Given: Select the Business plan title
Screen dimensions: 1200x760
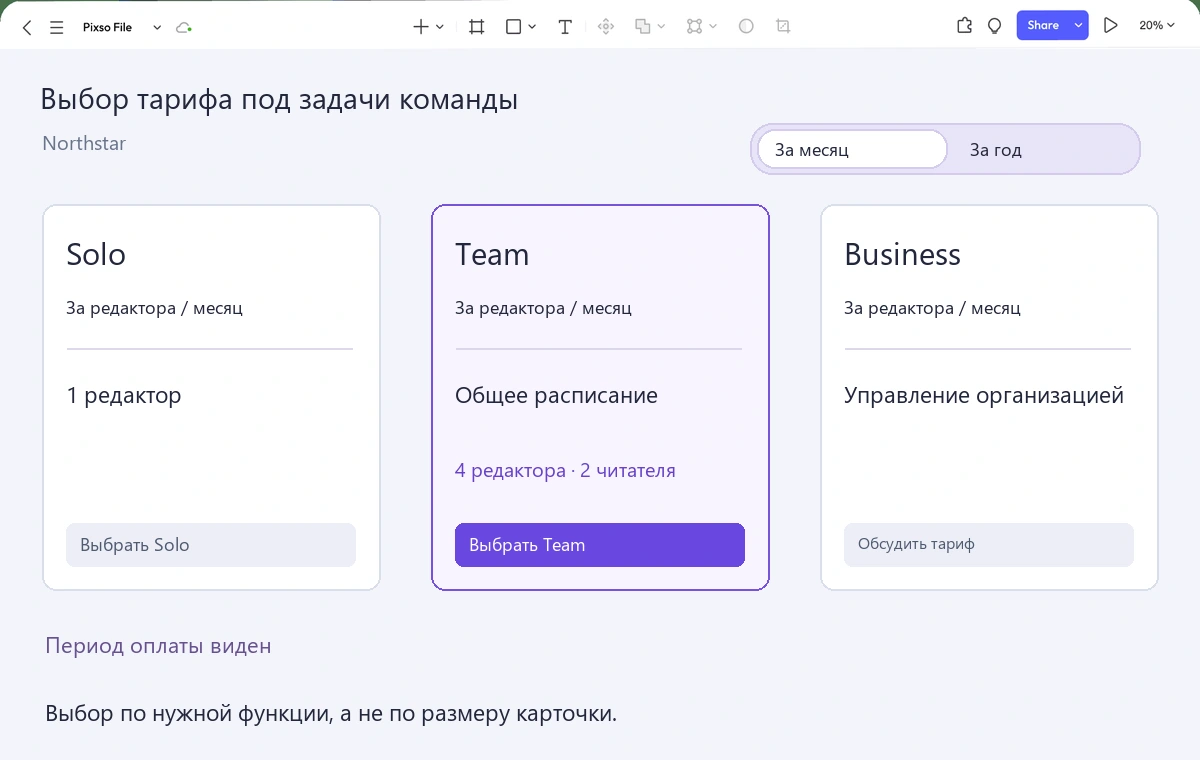Looking at the screenshot, I should tap(902, 254).
